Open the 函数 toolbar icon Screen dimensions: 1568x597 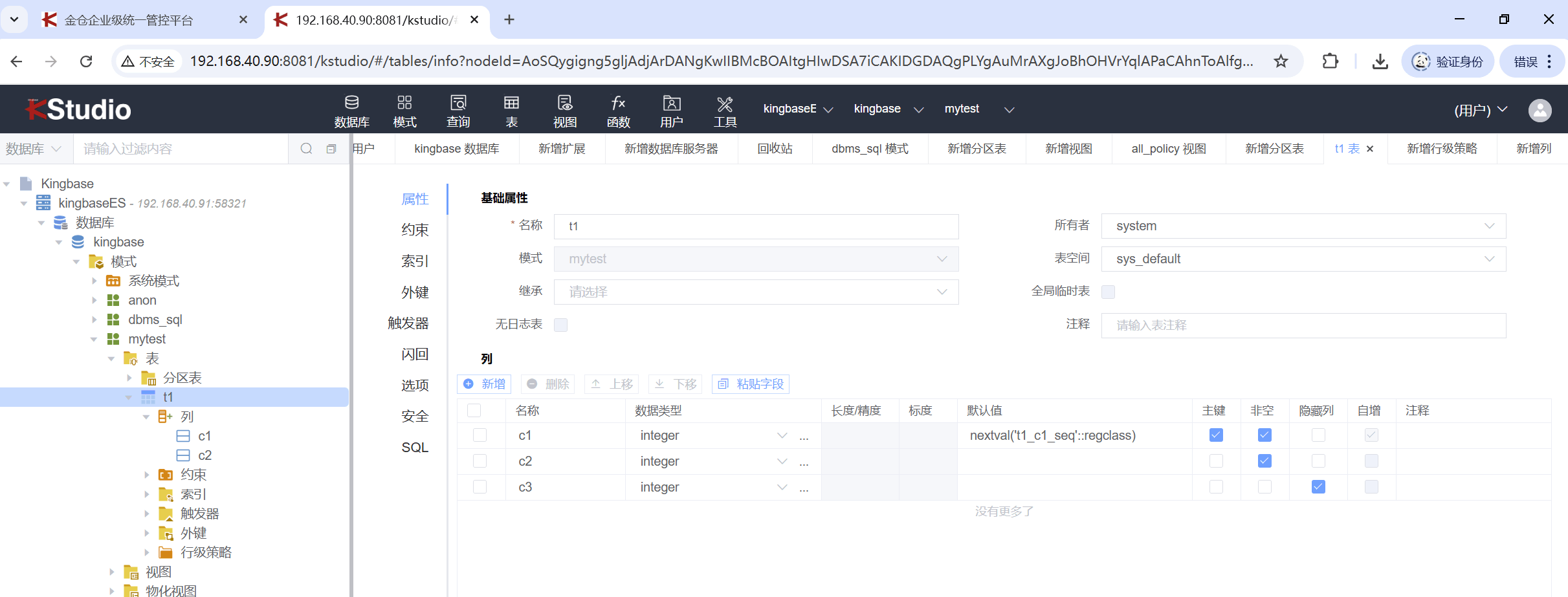click(x=619, y=111)
